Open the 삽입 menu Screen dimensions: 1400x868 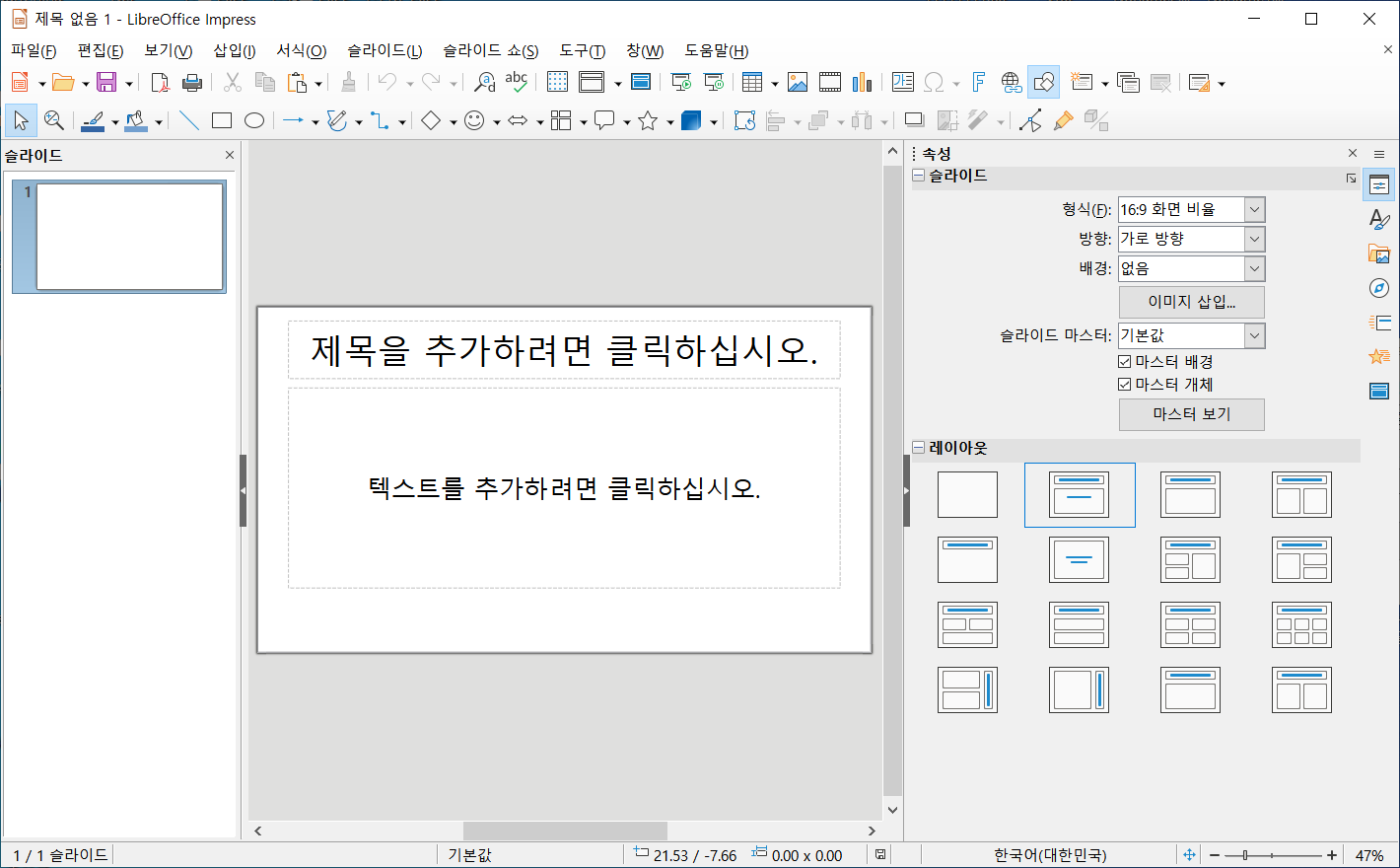[235, 50]
